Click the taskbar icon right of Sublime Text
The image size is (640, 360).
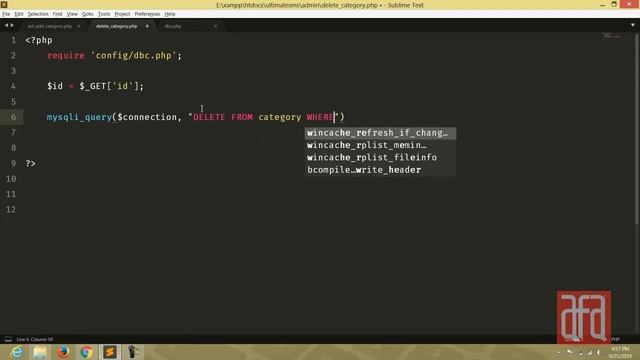click(133, 352)
